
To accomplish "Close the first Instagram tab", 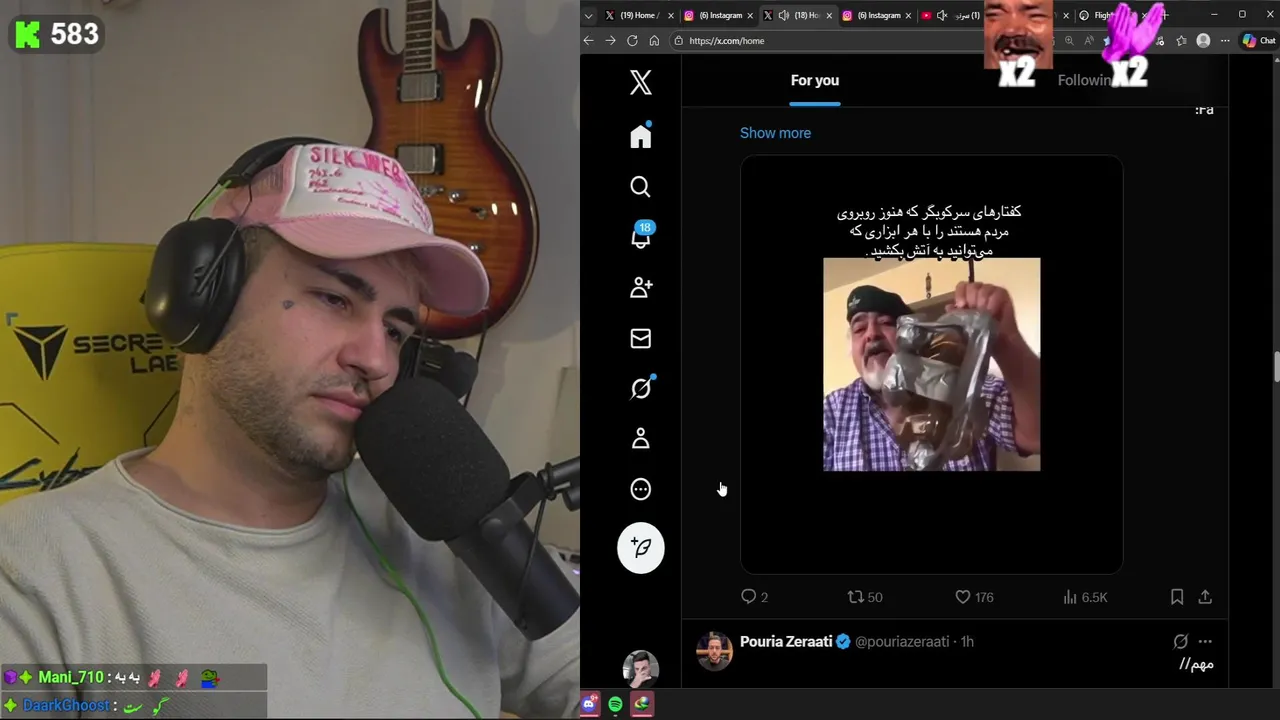I will click(750, 15).
